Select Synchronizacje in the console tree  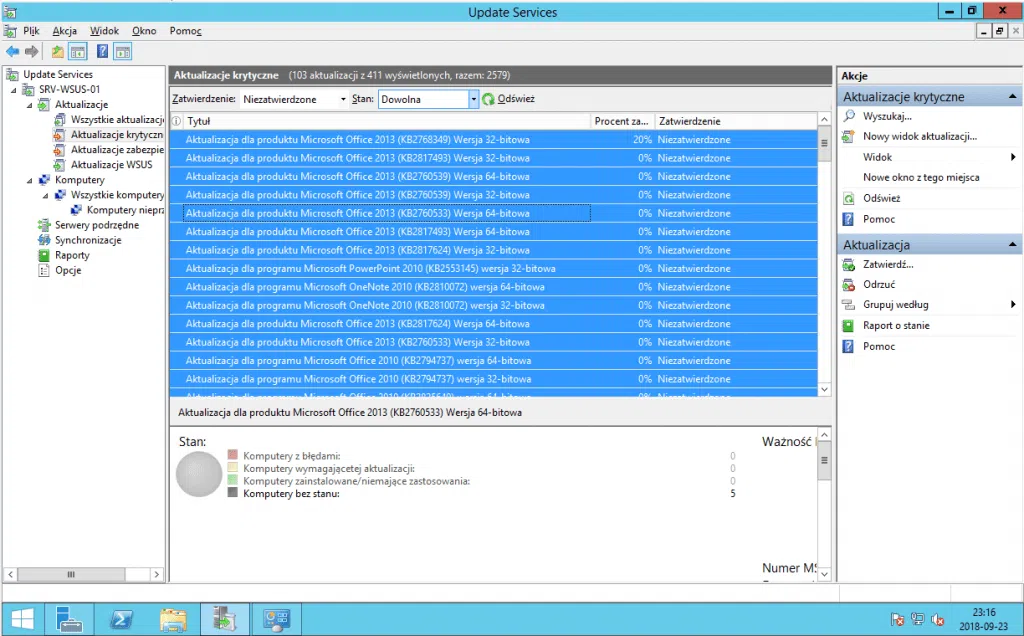pyautogui.click(x=88, y=240)
